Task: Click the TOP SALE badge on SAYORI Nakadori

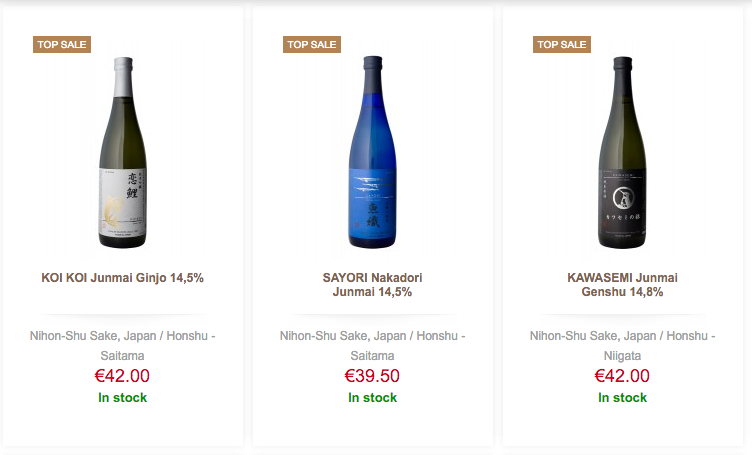Action: point(312,44)
